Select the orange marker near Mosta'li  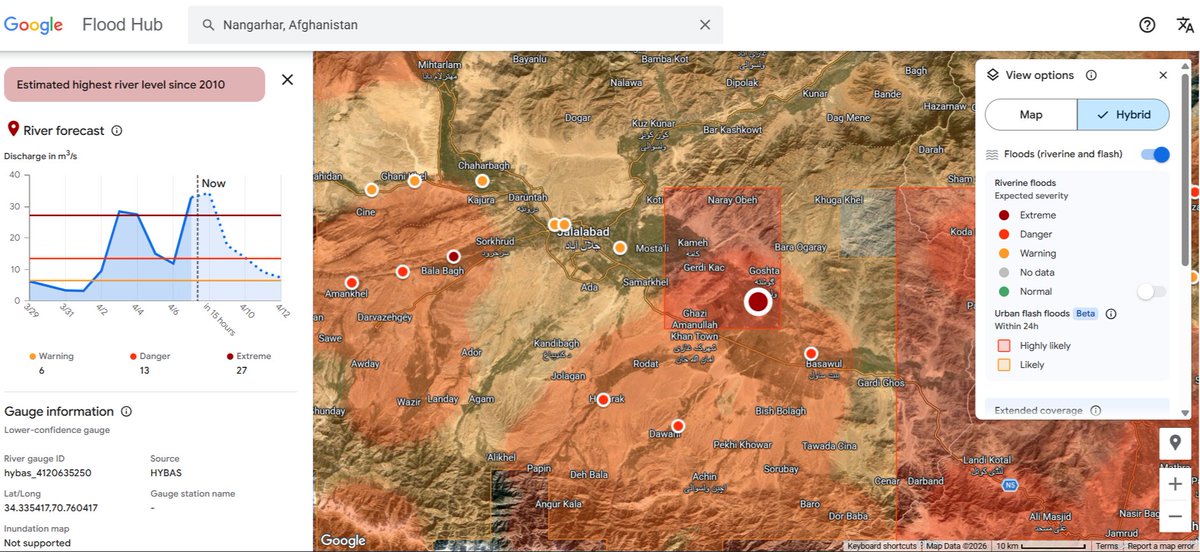(620, 247)
